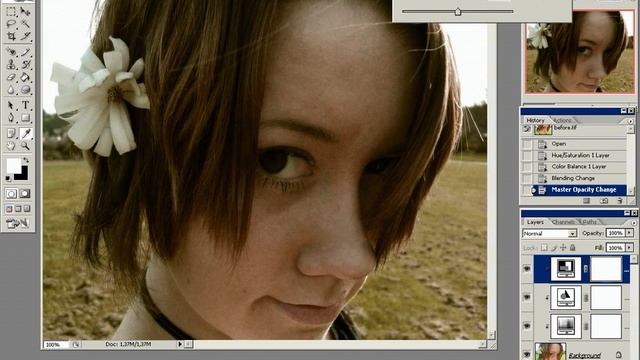The height and width of the screenshot is (360, 640).
Task: Delete current history state trash icon
Action: point(620,201)
